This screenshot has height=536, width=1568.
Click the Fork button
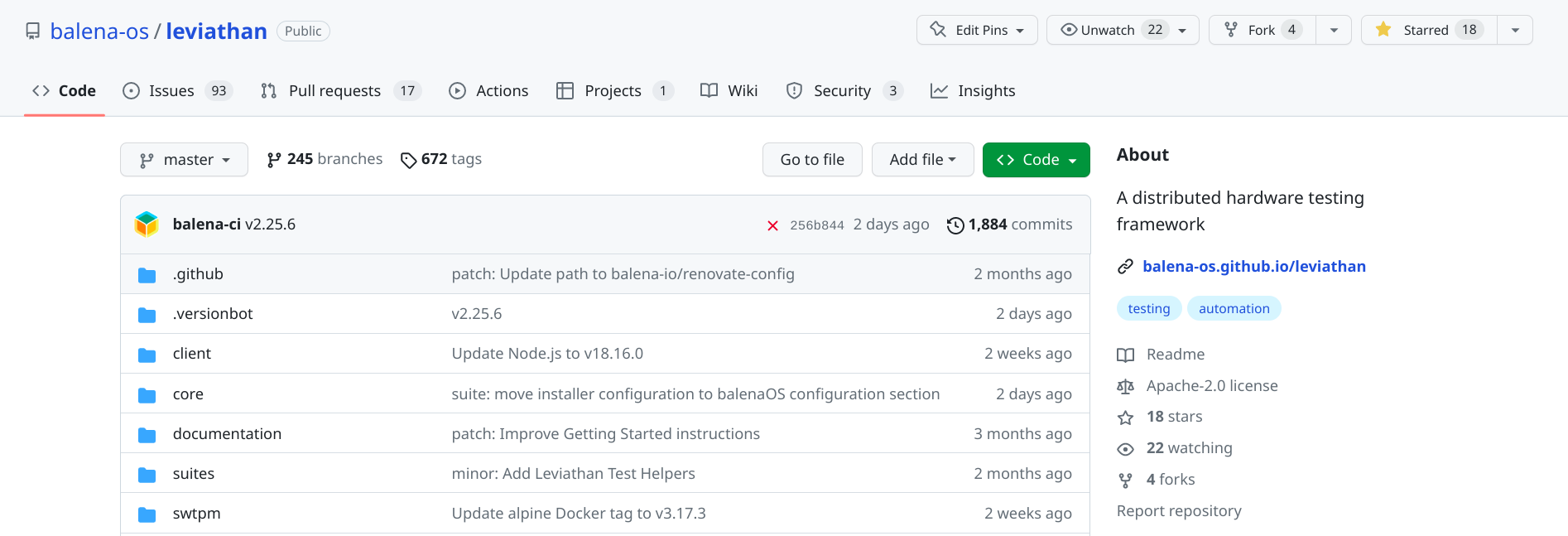click(1263, 30)
